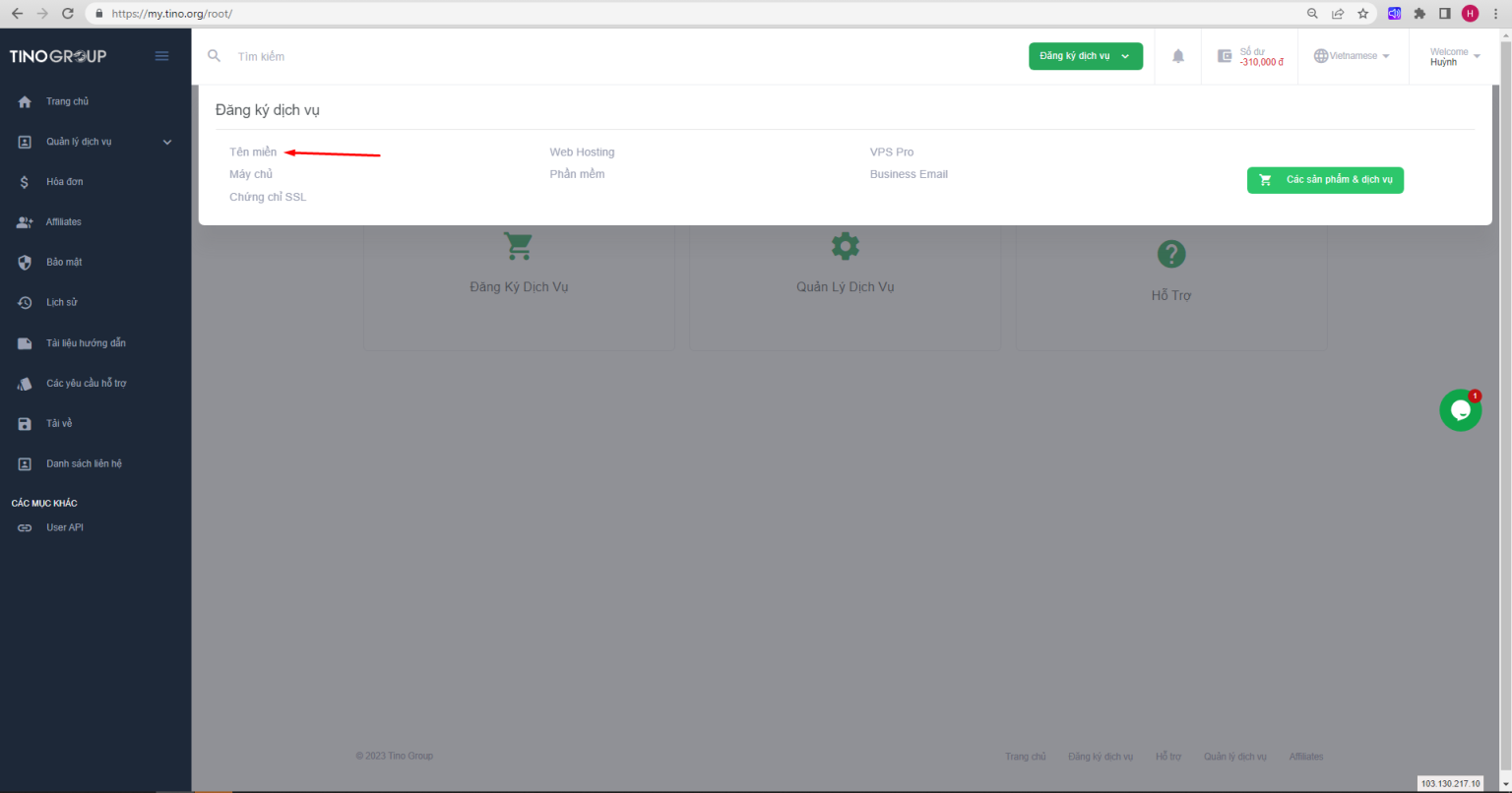This screenshot has width=1512, height=793.
Task: Collapse sidebar with hamburger menu icon
Action: click(x=162, y=56)
